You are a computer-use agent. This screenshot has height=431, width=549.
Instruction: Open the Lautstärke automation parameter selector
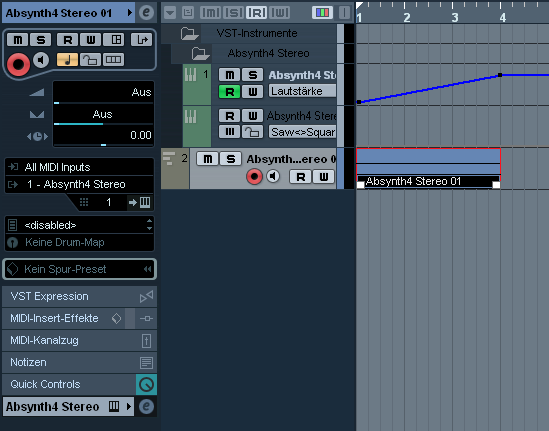(303, 91)
